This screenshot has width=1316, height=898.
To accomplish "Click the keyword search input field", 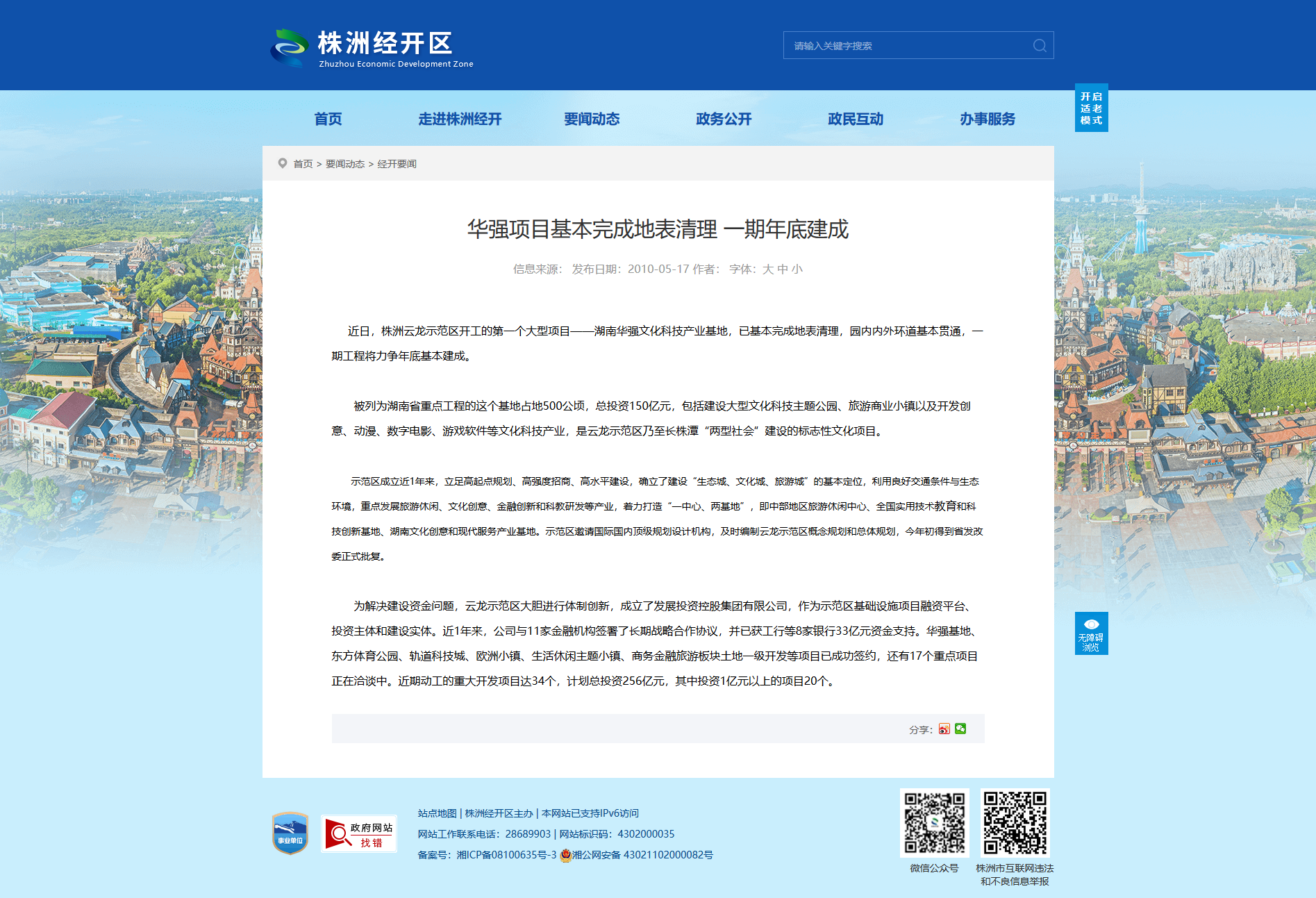I will pos(906,46).
